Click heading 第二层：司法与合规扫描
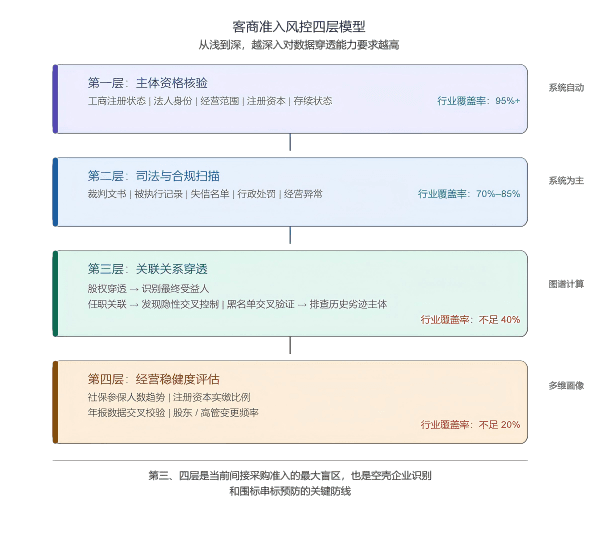This screenshot has width=598, height=534. tap(154, 176)
